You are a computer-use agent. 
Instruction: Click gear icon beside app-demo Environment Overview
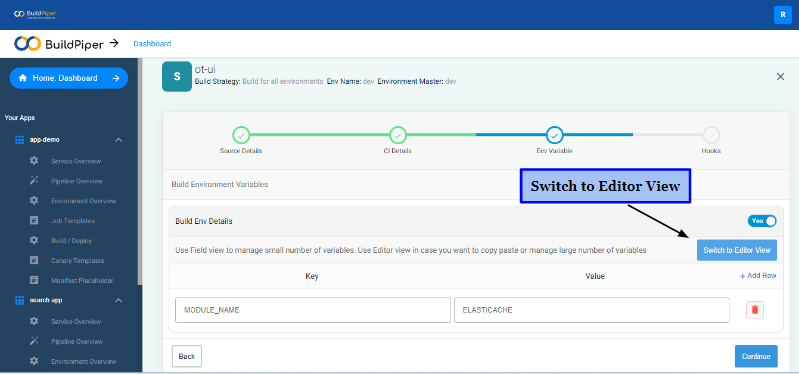[x=34, y=200]
